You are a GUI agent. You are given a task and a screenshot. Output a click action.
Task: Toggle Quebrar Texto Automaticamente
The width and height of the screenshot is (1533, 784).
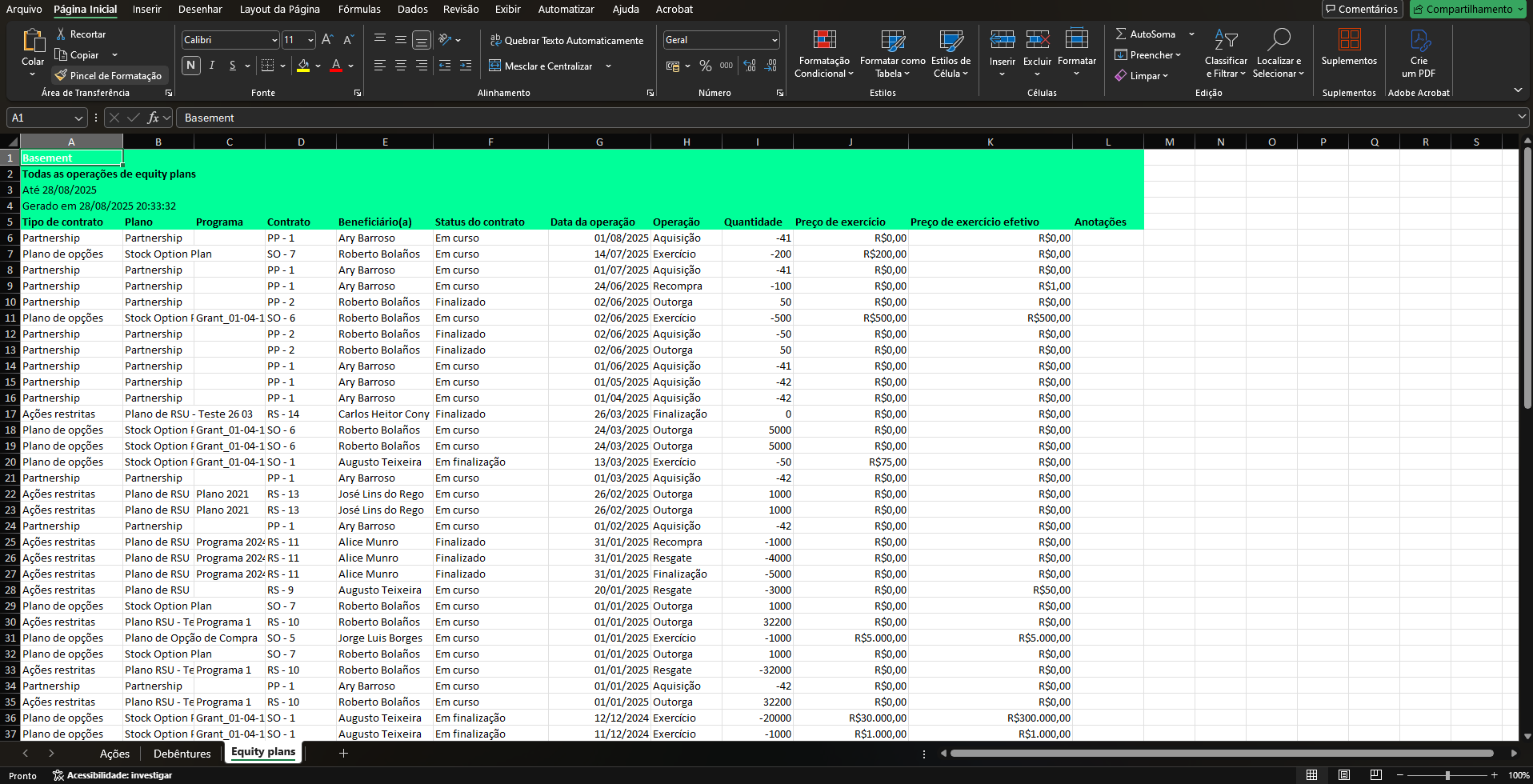tap(566, 40)
